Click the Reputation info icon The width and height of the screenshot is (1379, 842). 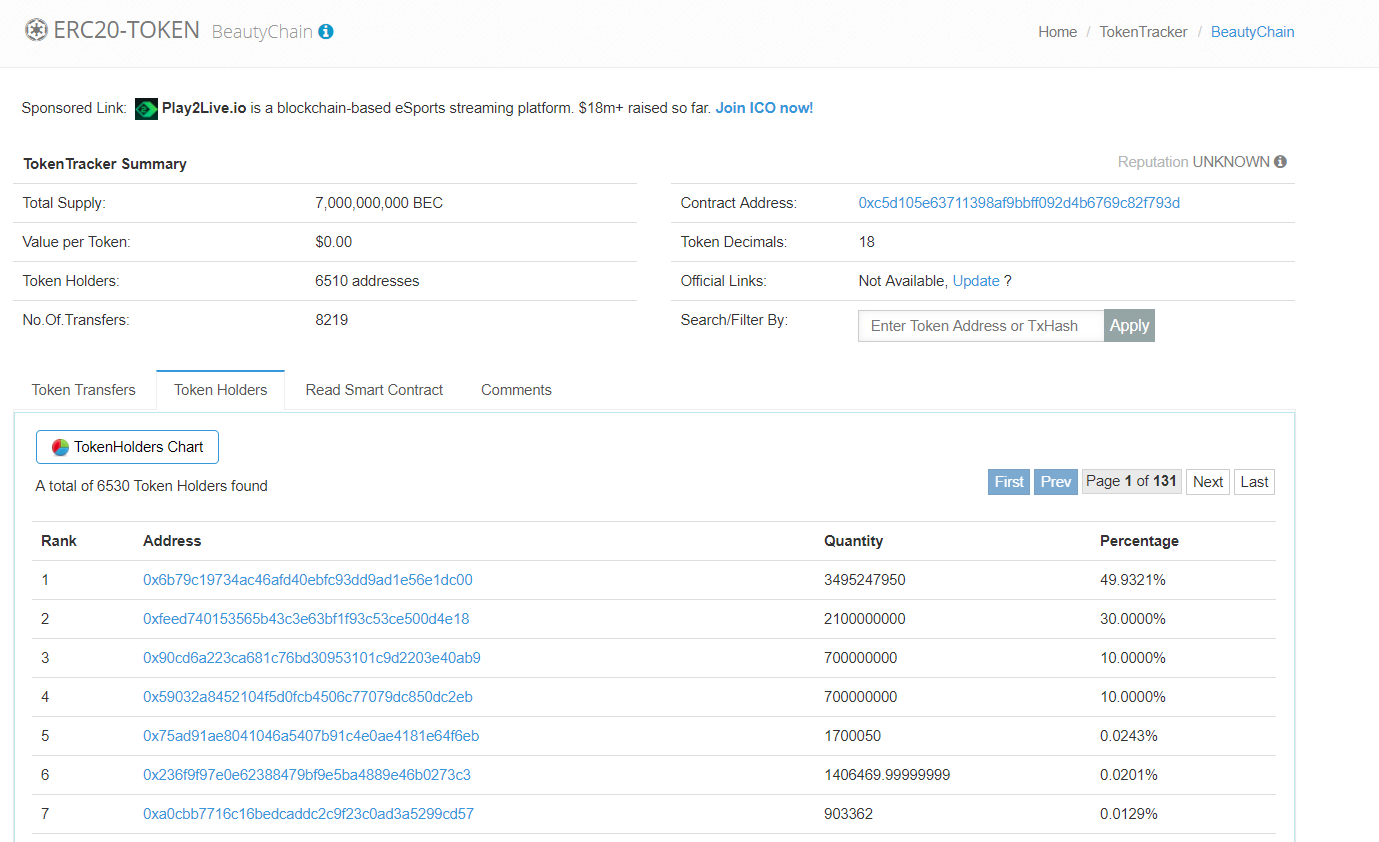[1281, 162]
